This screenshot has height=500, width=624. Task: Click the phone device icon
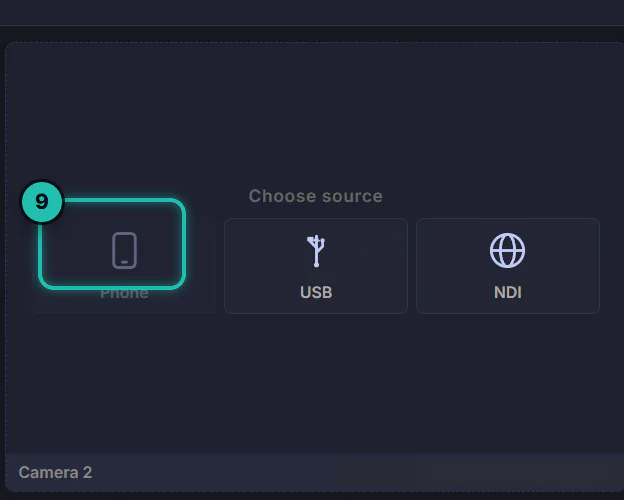point(125,250)
